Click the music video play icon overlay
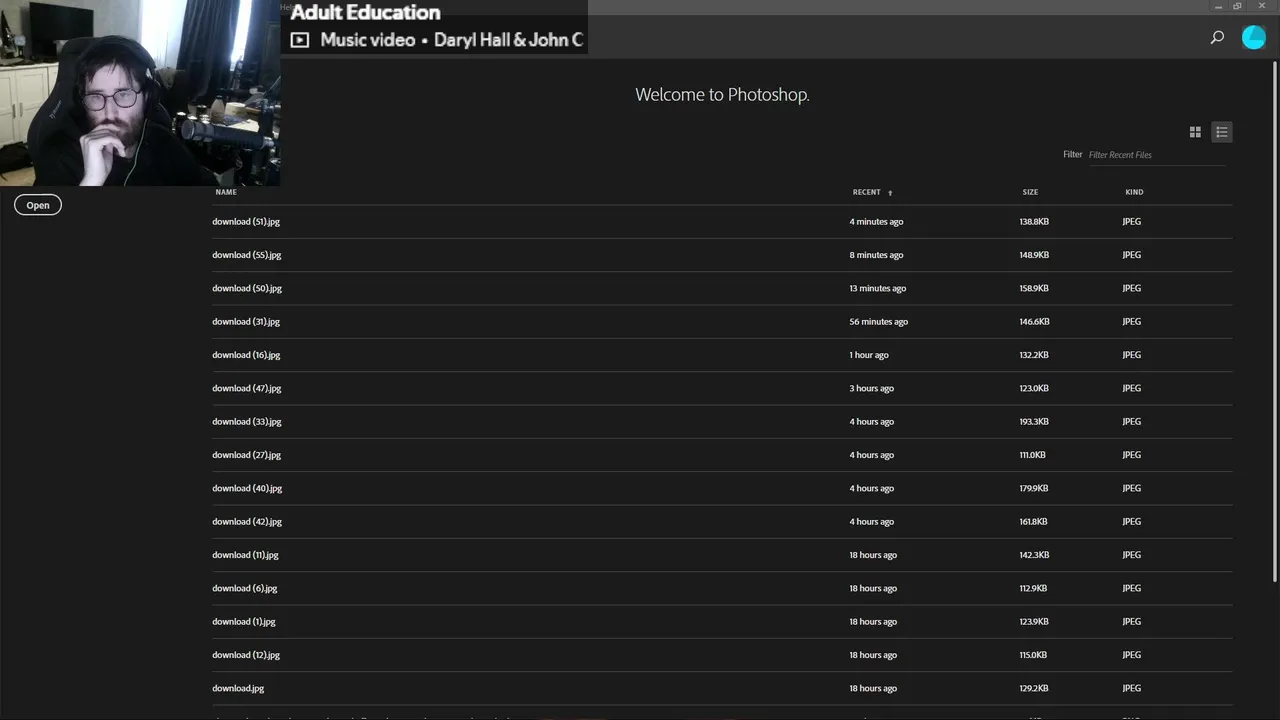Image resolution: width=1280 pixels, height=720 pixels. (x=299, y=40)
